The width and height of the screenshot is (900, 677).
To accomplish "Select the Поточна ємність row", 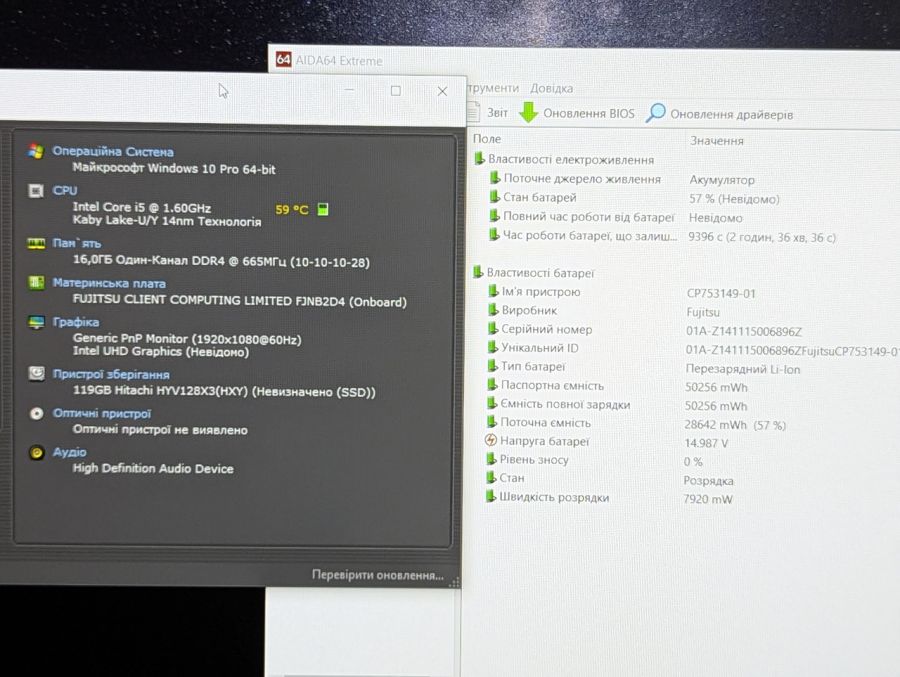I will (x=636, y=424).
